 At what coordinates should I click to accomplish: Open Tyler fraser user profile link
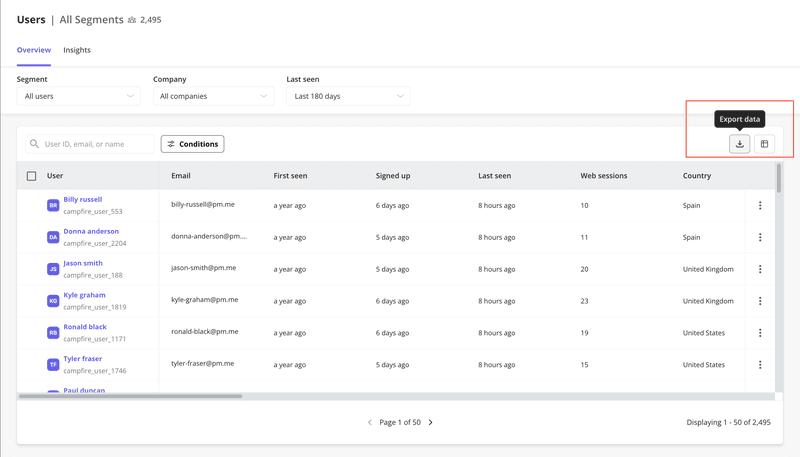[x=83, y=359]
